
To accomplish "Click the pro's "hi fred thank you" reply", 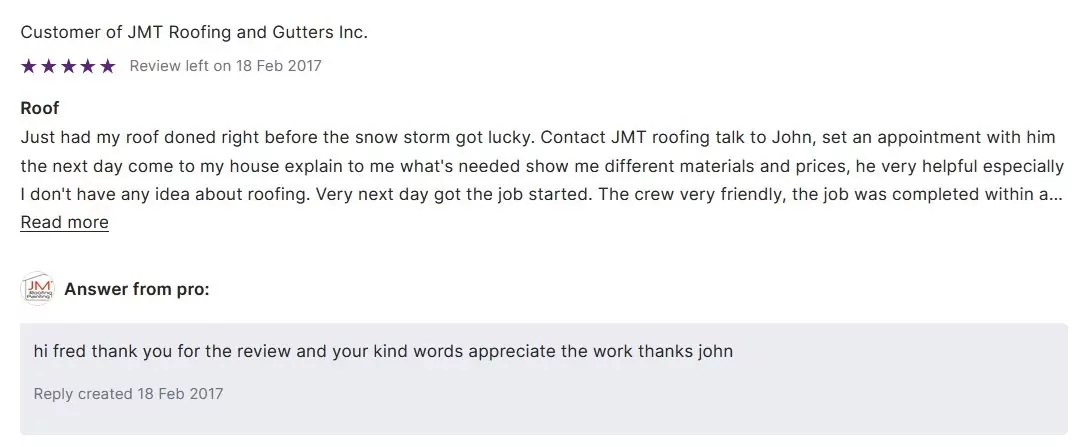I will click(383, 351).
